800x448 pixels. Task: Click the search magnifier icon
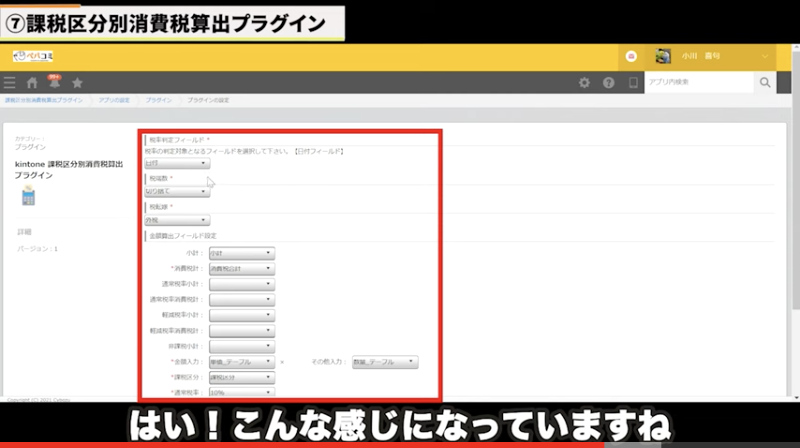[765, 82]
